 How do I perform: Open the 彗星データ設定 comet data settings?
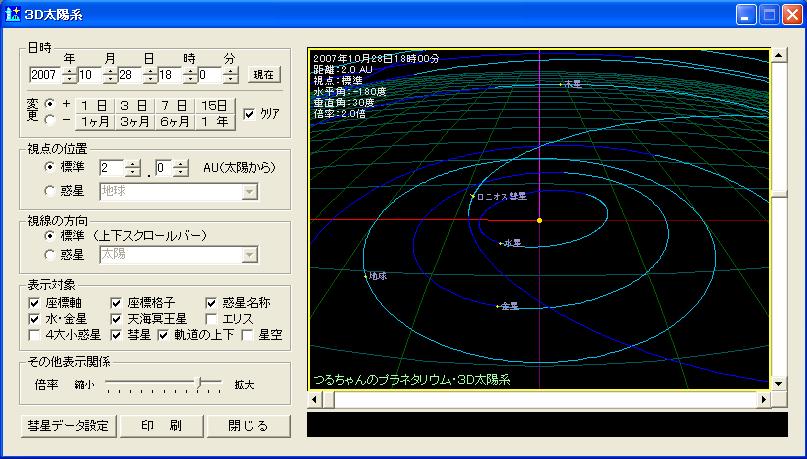[x=69, y=425]
